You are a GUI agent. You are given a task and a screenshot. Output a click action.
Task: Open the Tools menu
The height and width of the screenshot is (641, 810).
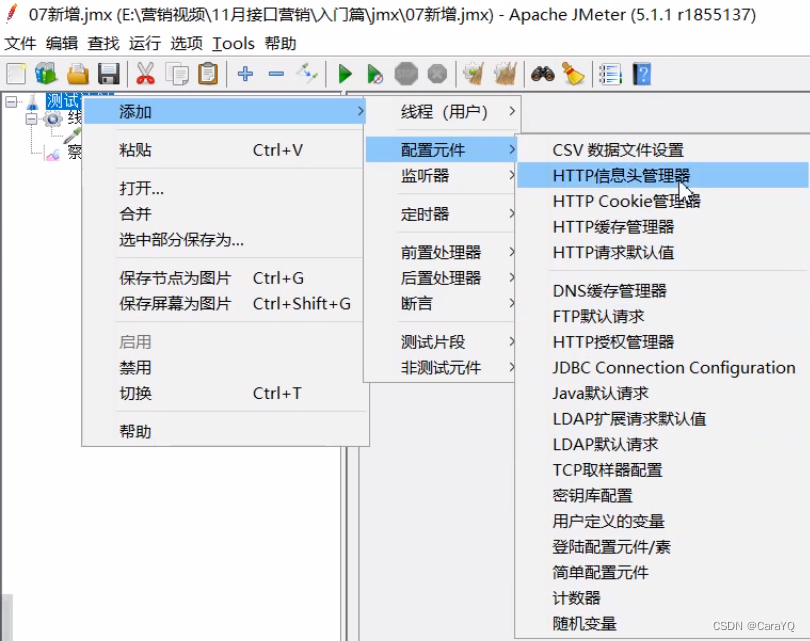pyautogui.click(x=233, y=43)
